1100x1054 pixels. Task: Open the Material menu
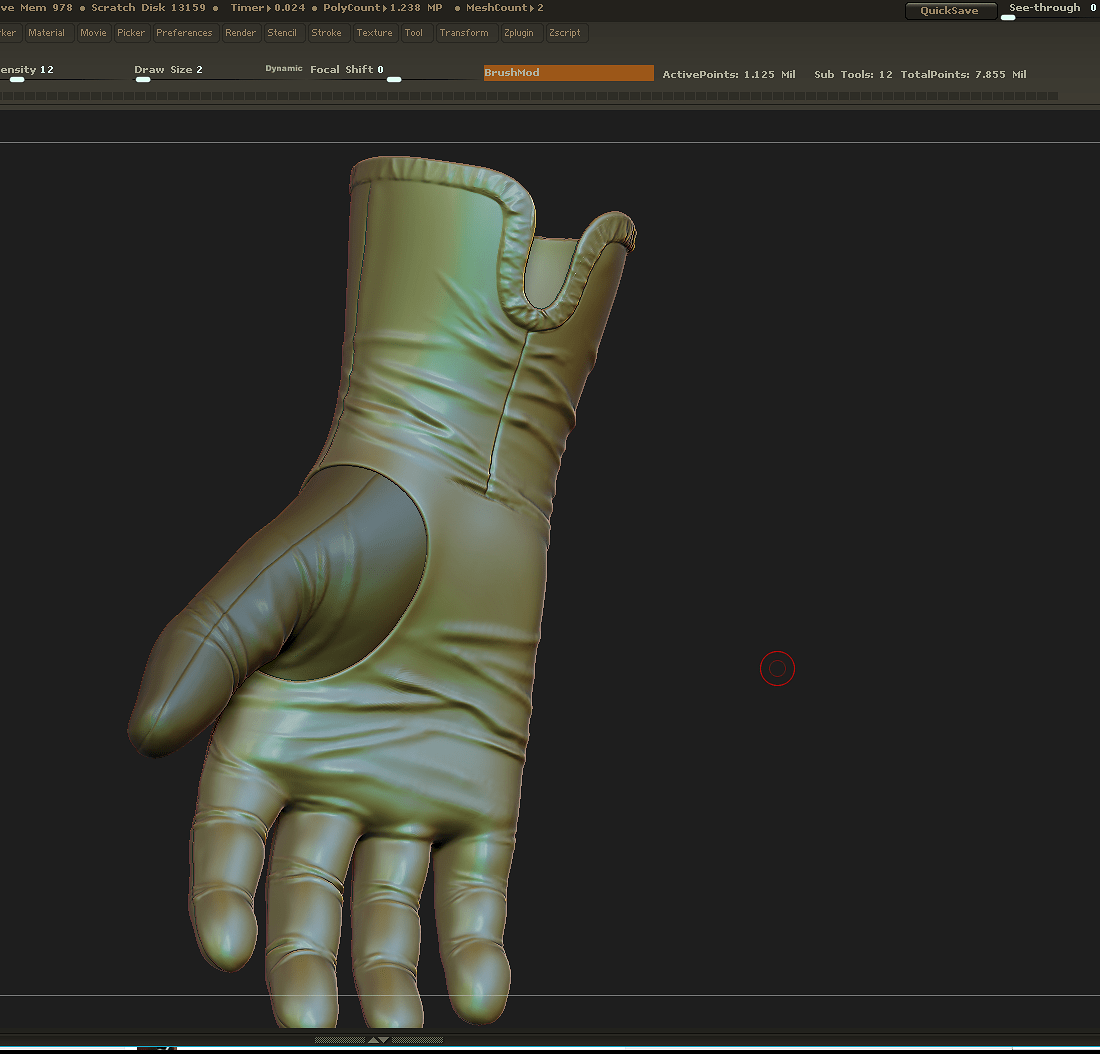pos(47,33)
